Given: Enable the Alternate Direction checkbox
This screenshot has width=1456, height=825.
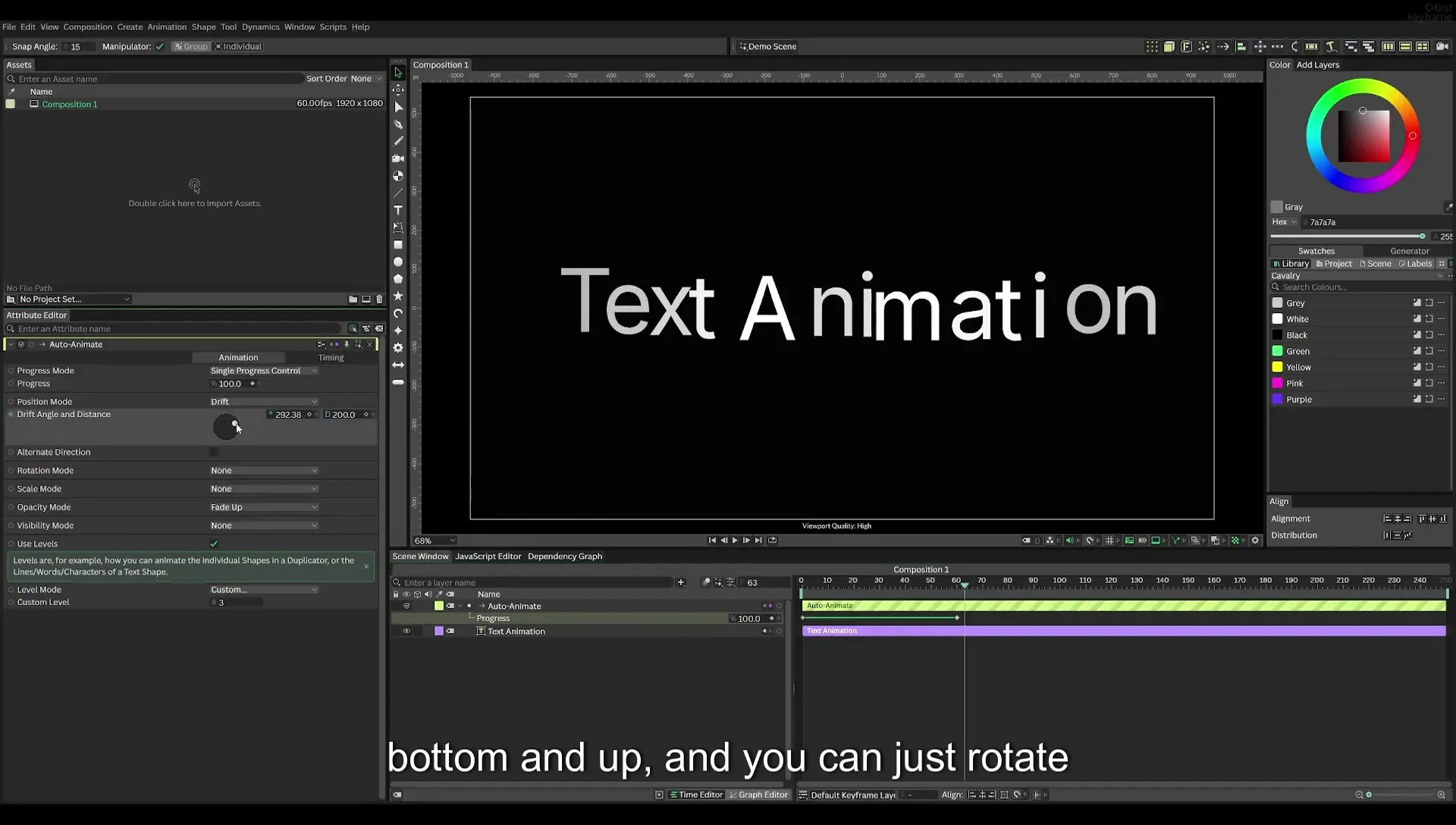Looking at the screenshot, I should coord(214,452).
